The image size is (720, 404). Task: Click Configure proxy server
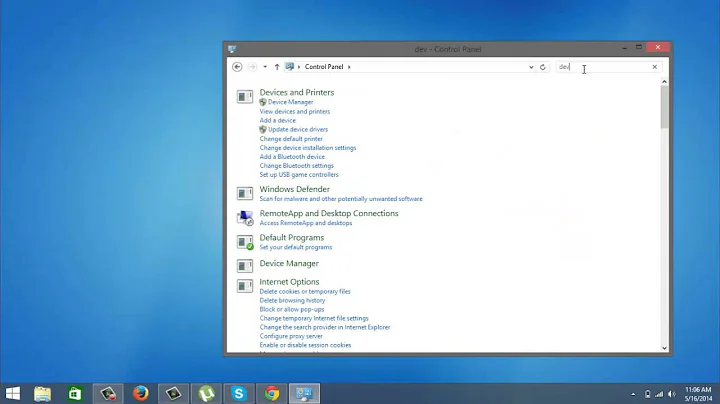(x=291, y=336)
